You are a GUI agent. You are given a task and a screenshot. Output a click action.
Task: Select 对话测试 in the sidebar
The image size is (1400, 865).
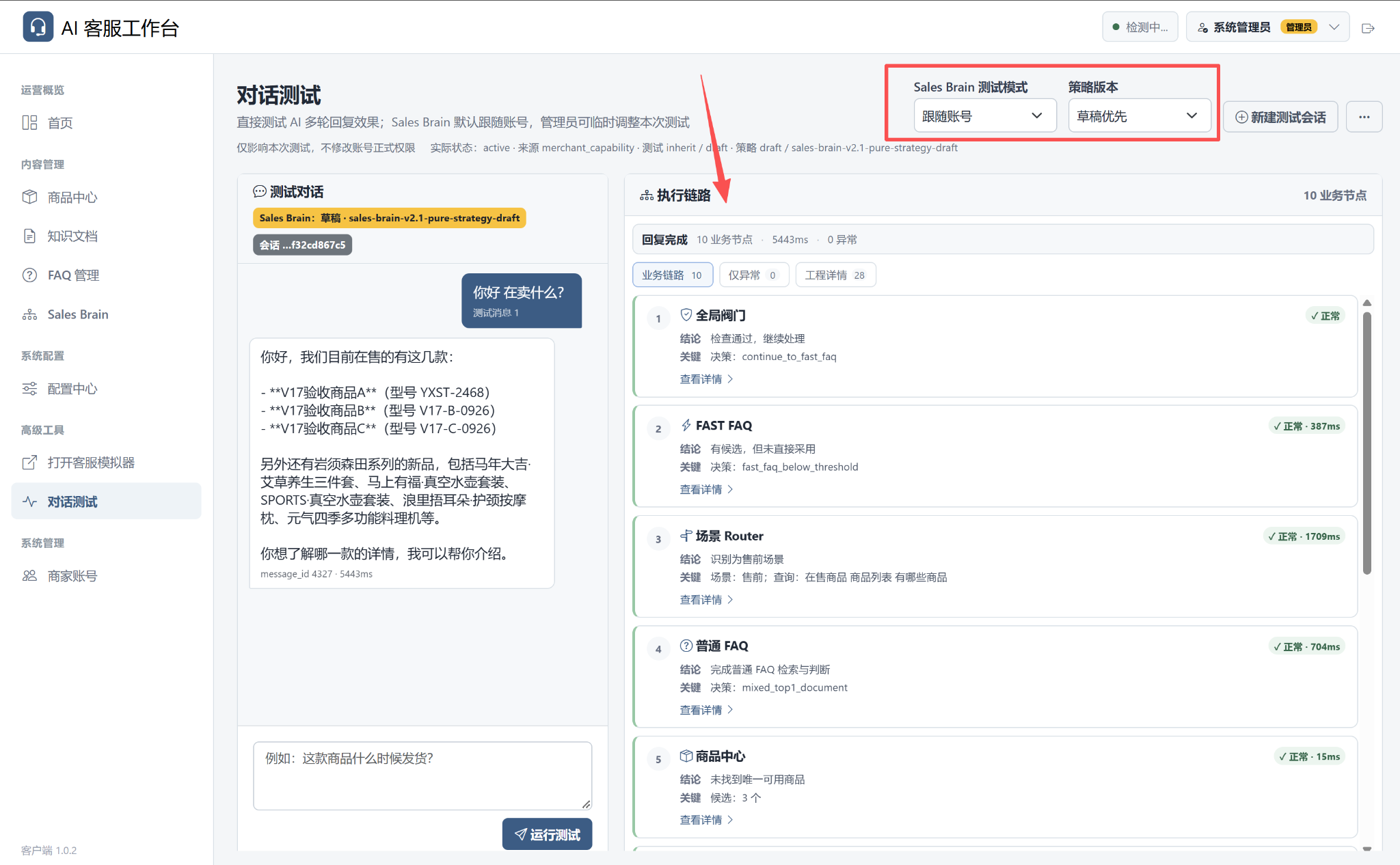(x=106, y=502)
